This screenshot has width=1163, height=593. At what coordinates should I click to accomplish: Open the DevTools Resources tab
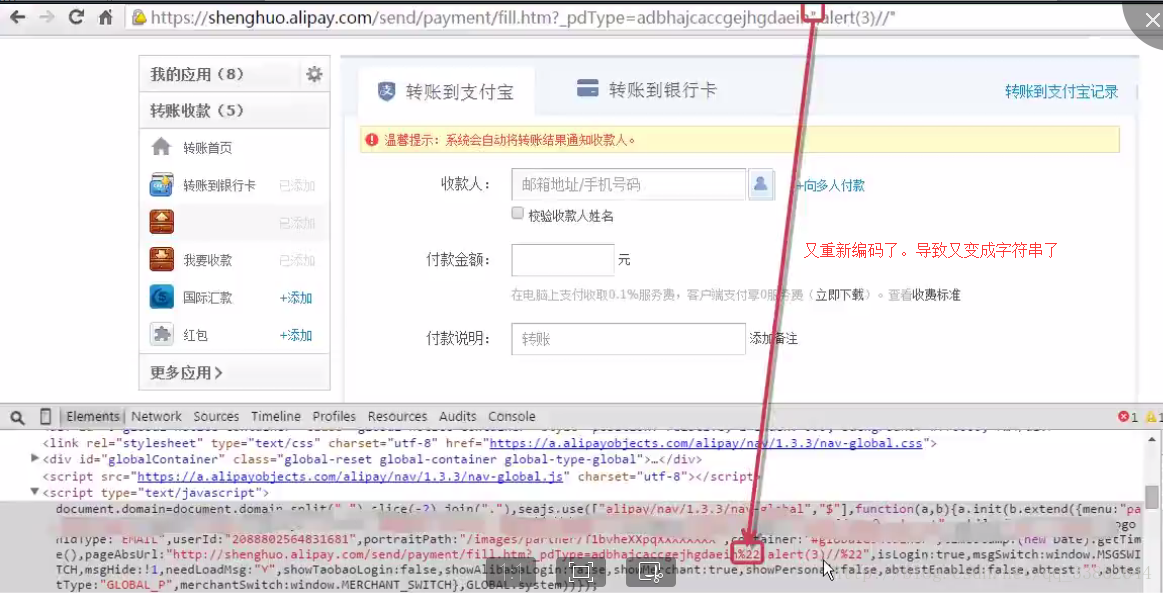[x=397, y=417]
